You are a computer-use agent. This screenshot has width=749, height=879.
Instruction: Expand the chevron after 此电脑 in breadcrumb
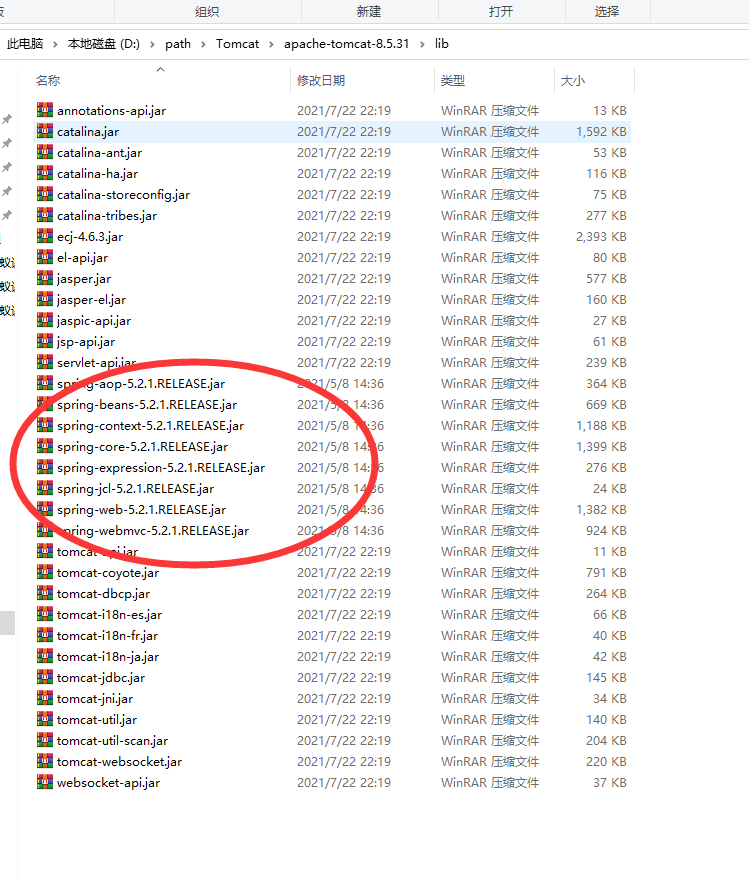55,44
